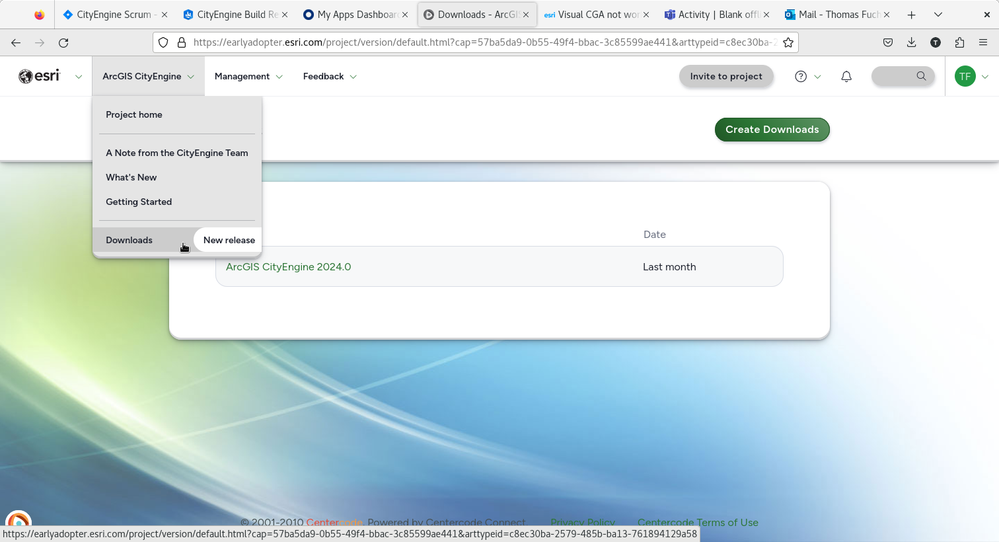Select Downloads in the menu
The width and height of the screenshot is (999, 542).
(129, 240)
